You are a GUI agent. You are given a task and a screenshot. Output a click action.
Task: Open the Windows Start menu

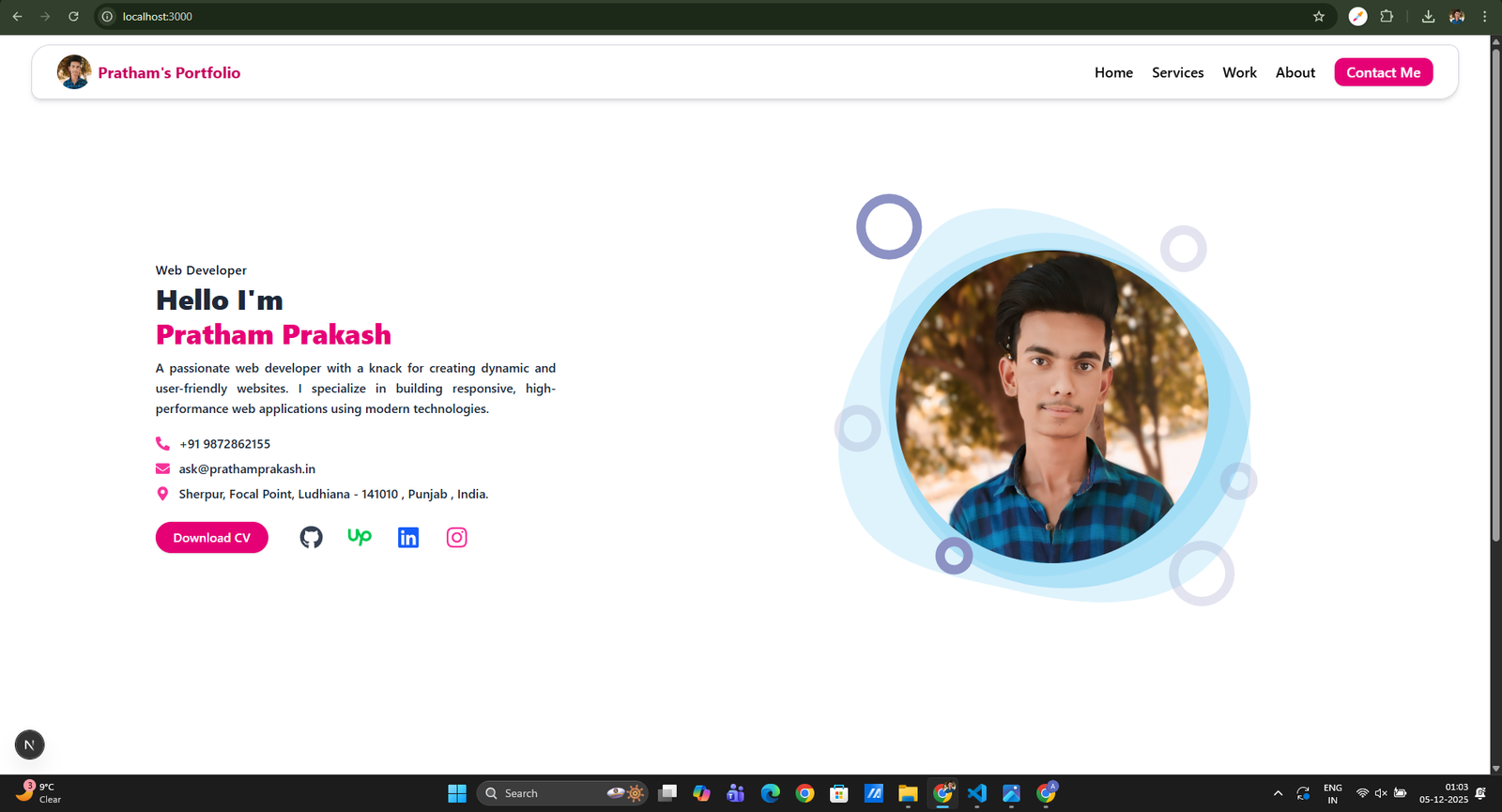click(457, 793)
